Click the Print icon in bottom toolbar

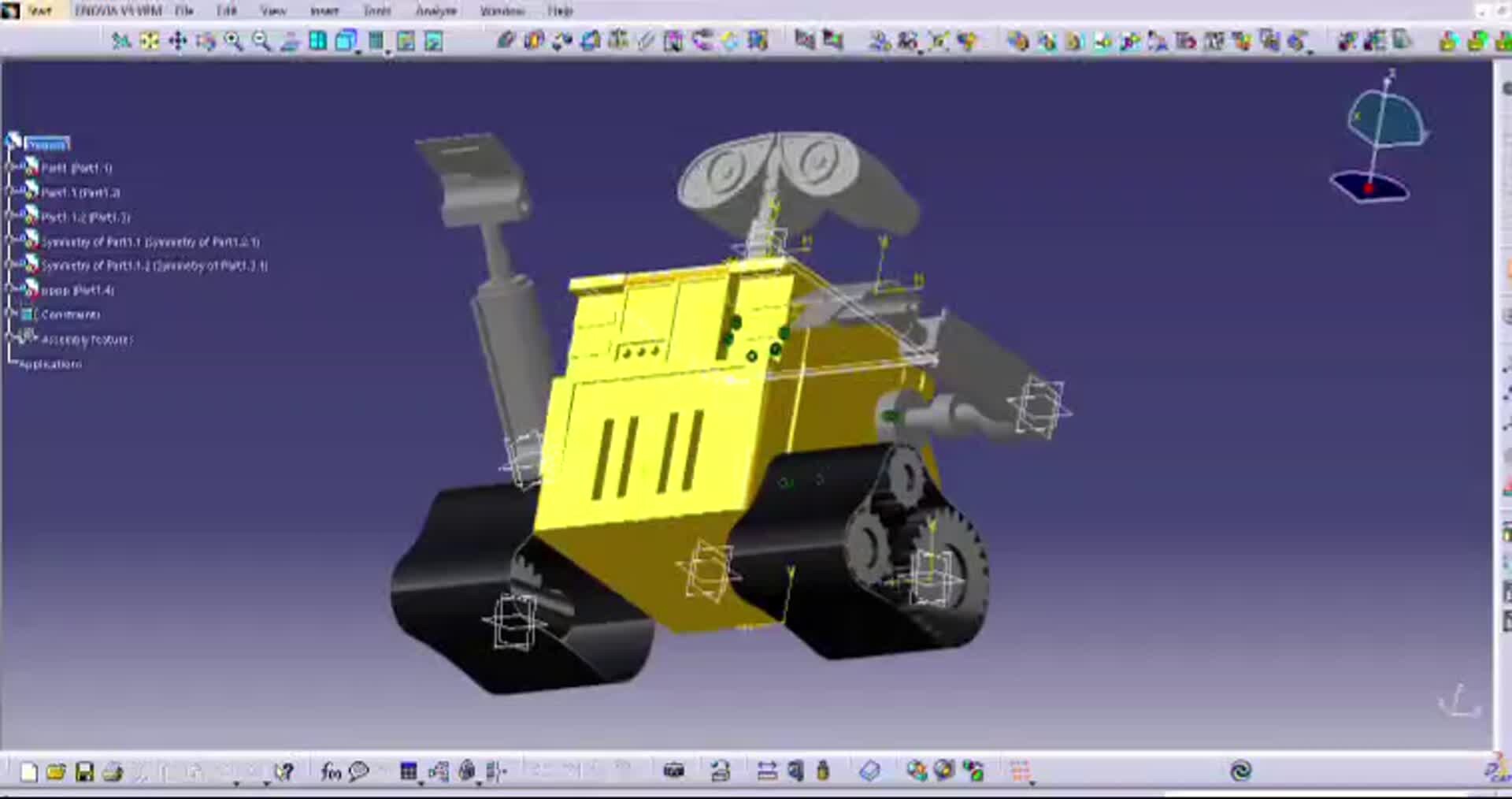click(x=113, y=771)
